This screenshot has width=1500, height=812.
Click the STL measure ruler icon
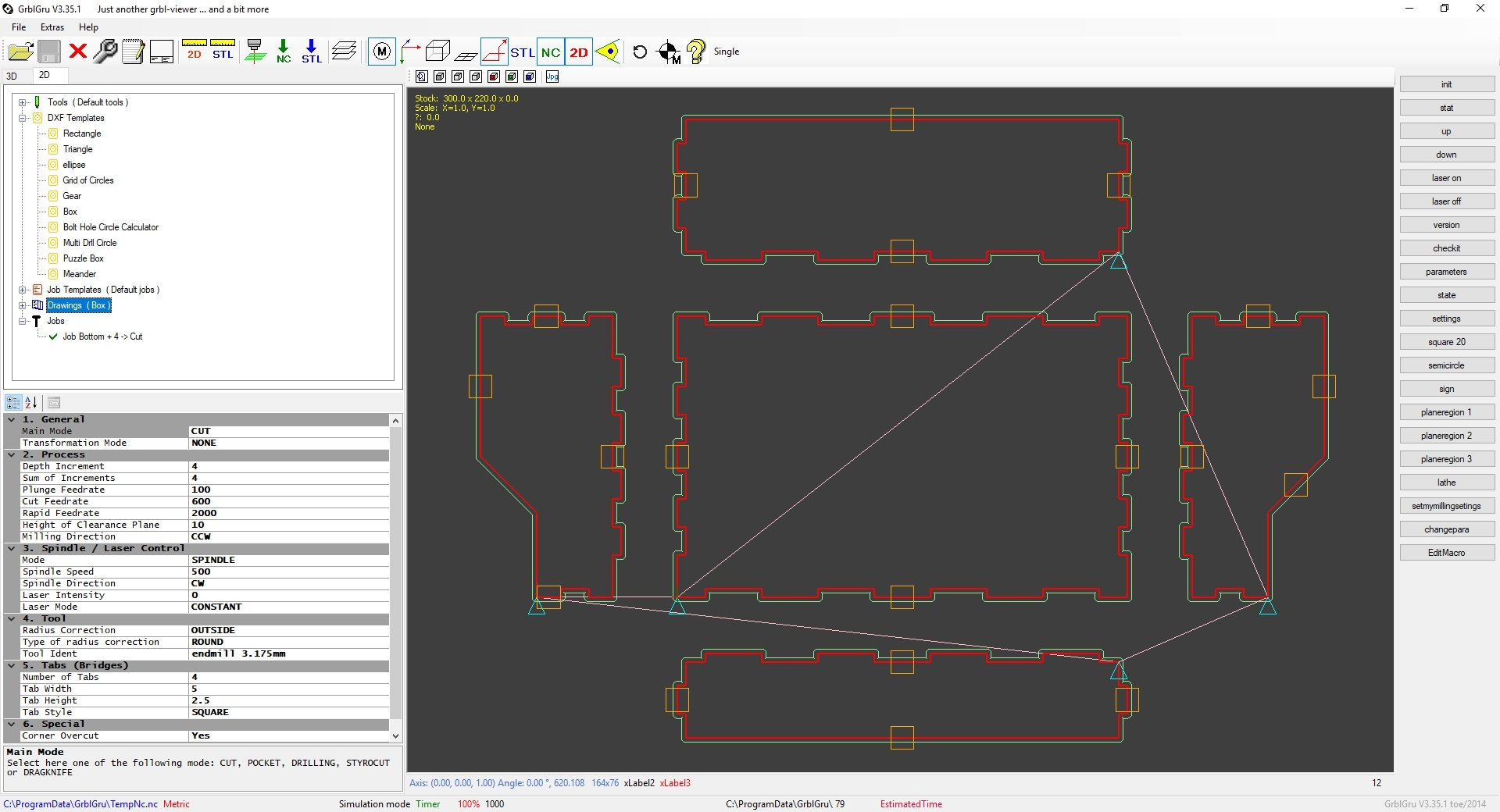coord(223,50)
